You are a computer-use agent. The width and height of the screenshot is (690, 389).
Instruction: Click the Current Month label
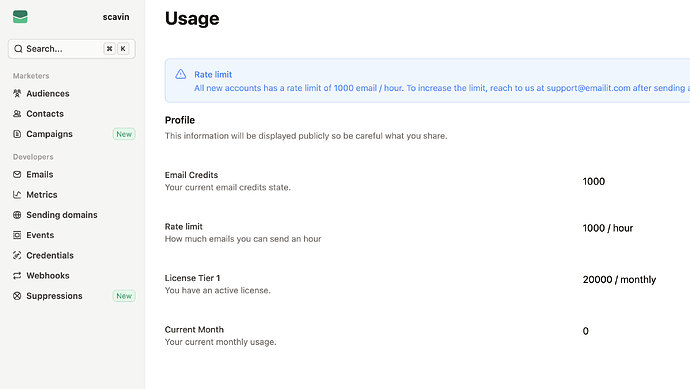click(194, 330)
